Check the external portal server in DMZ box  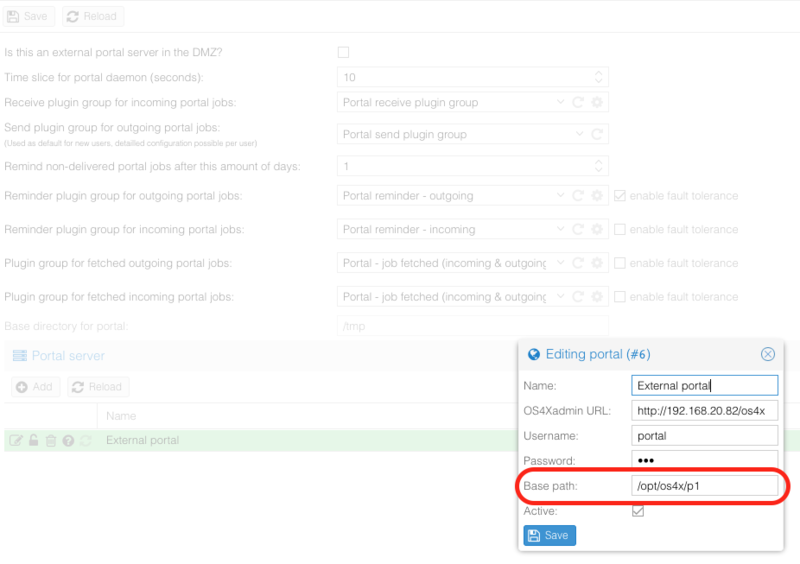click(x=344, y=52)
